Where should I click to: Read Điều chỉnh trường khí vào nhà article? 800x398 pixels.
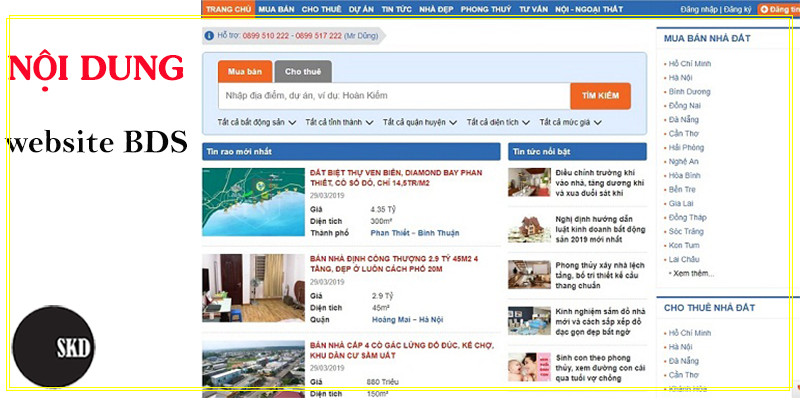point(600,183)
